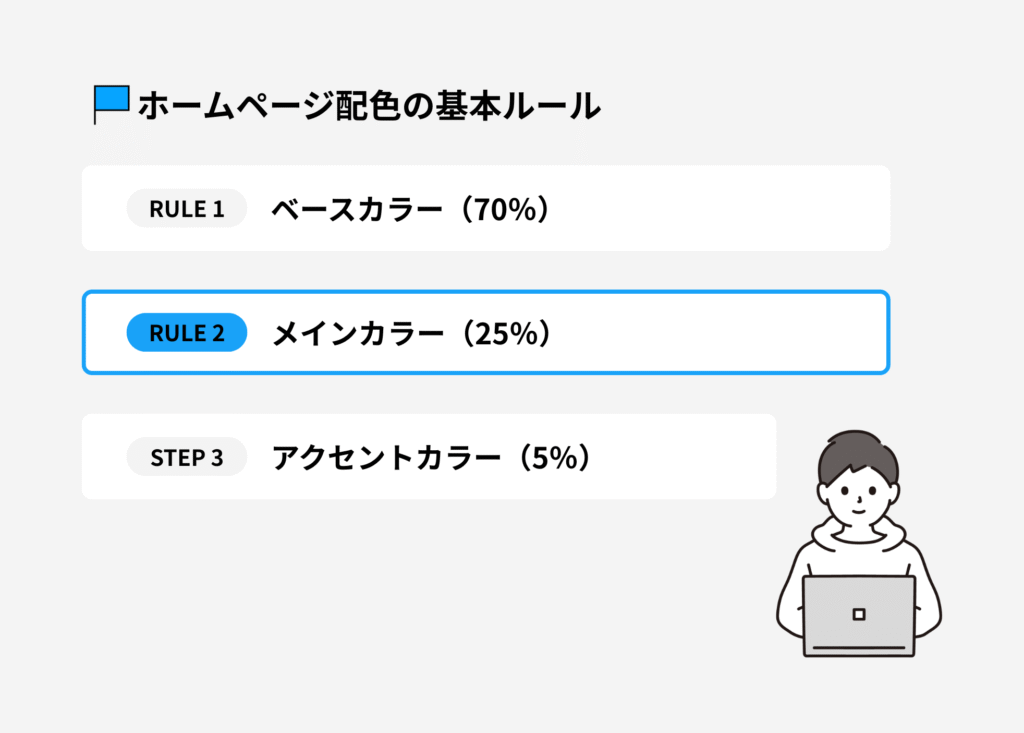The width and height of the screenshot is (1024, 733).
Task: Click the アクセントカラー label text
Action: (385, 458)
